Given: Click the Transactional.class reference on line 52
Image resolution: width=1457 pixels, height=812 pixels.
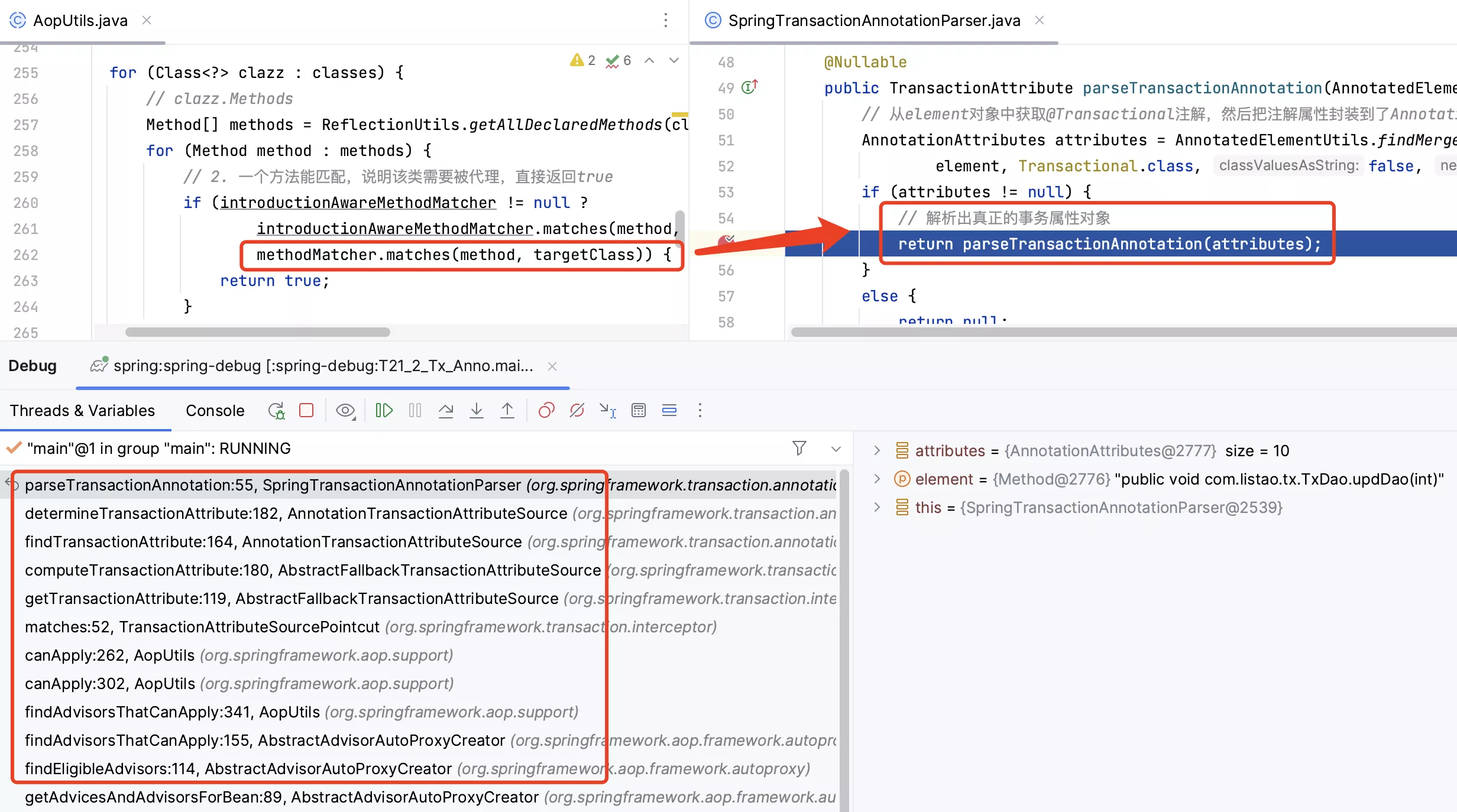Looking at the screenshot, I should coord(1105,166).
